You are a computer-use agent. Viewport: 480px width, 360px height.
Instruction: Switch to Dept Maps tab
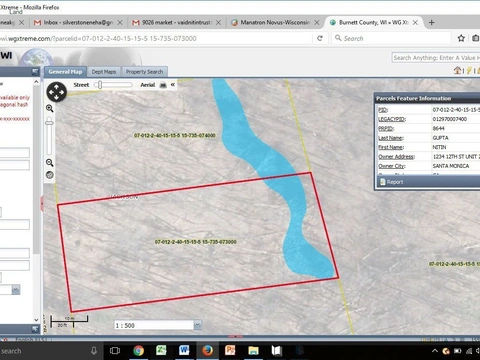pyautogui.click(x=104, y=72)
